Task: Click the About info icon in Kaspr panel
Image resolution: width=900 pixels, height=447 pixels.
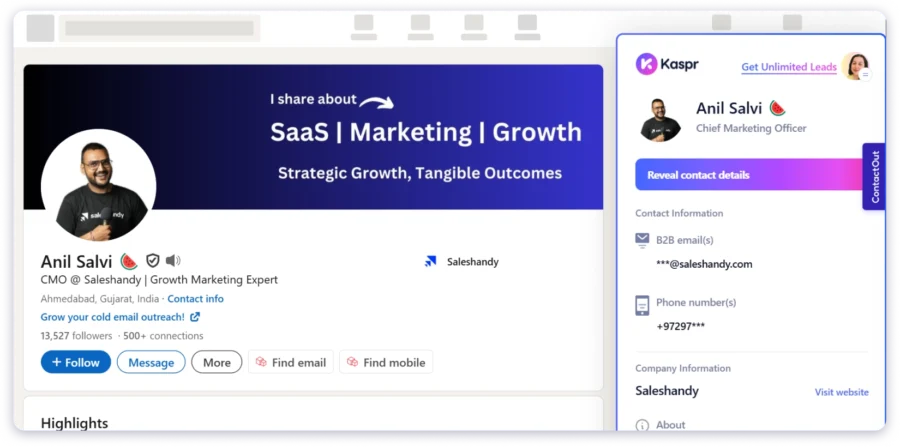Action: [642, 425]
